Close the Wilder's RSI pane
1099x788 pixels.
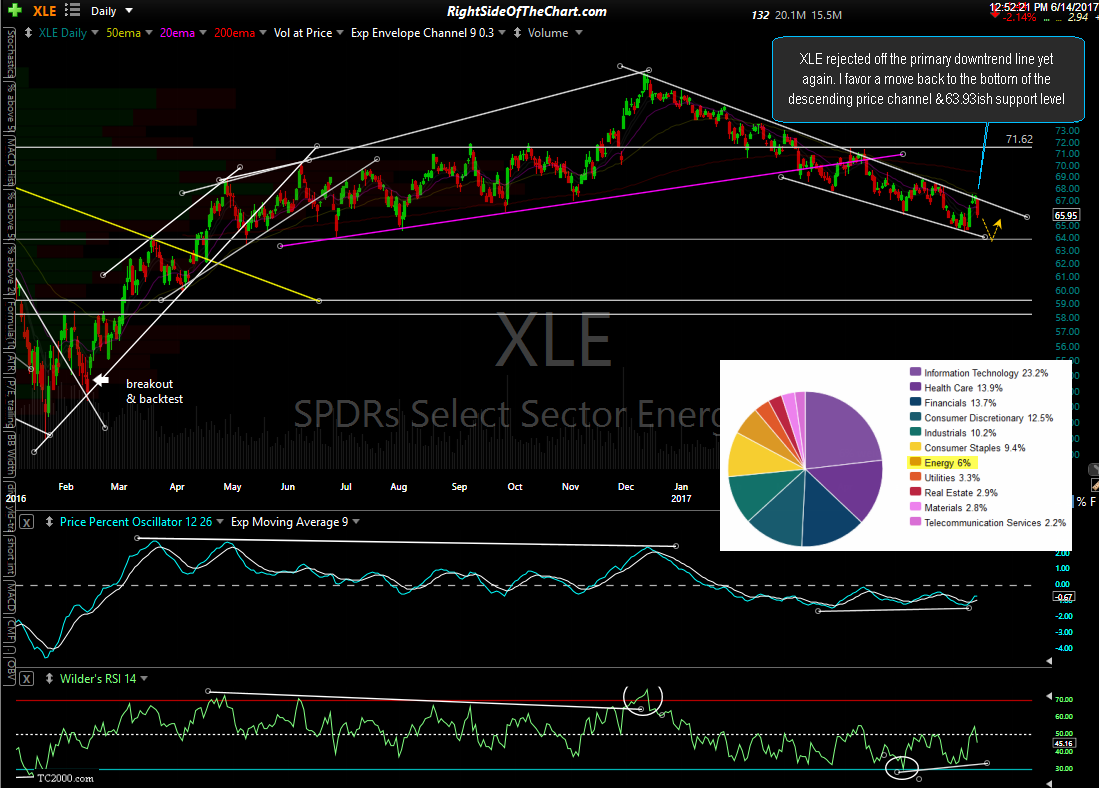click(x=27, y=680)
